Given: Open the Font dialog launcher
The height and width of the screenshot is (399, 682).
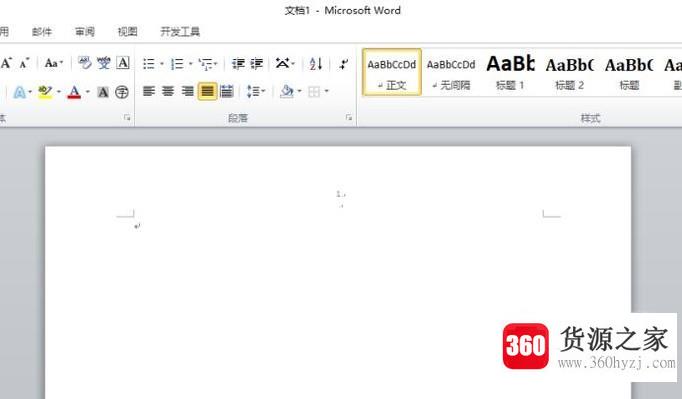Looking at the screenshot, I should pos(127,117).
